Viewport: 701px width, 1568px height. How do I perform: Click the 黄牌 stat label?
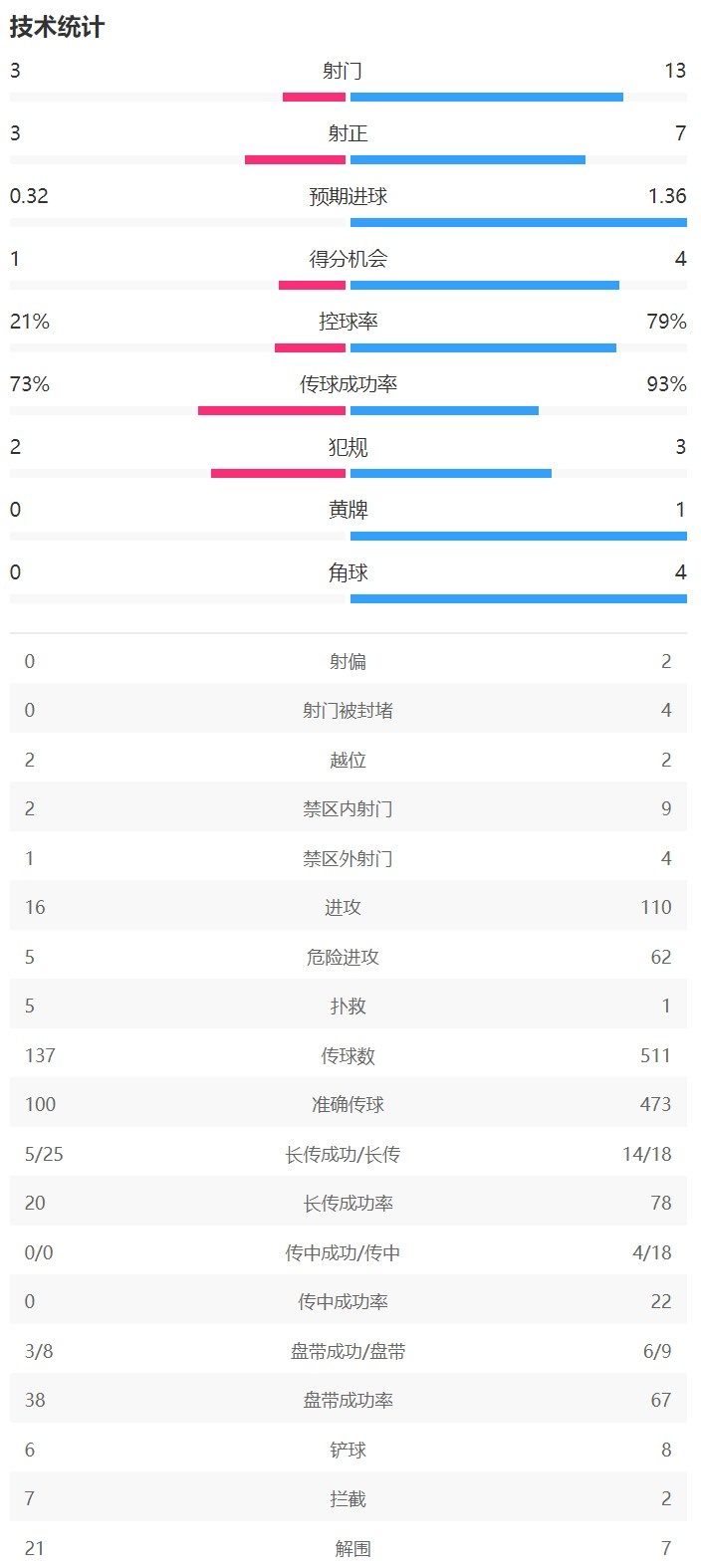point(349,510)
